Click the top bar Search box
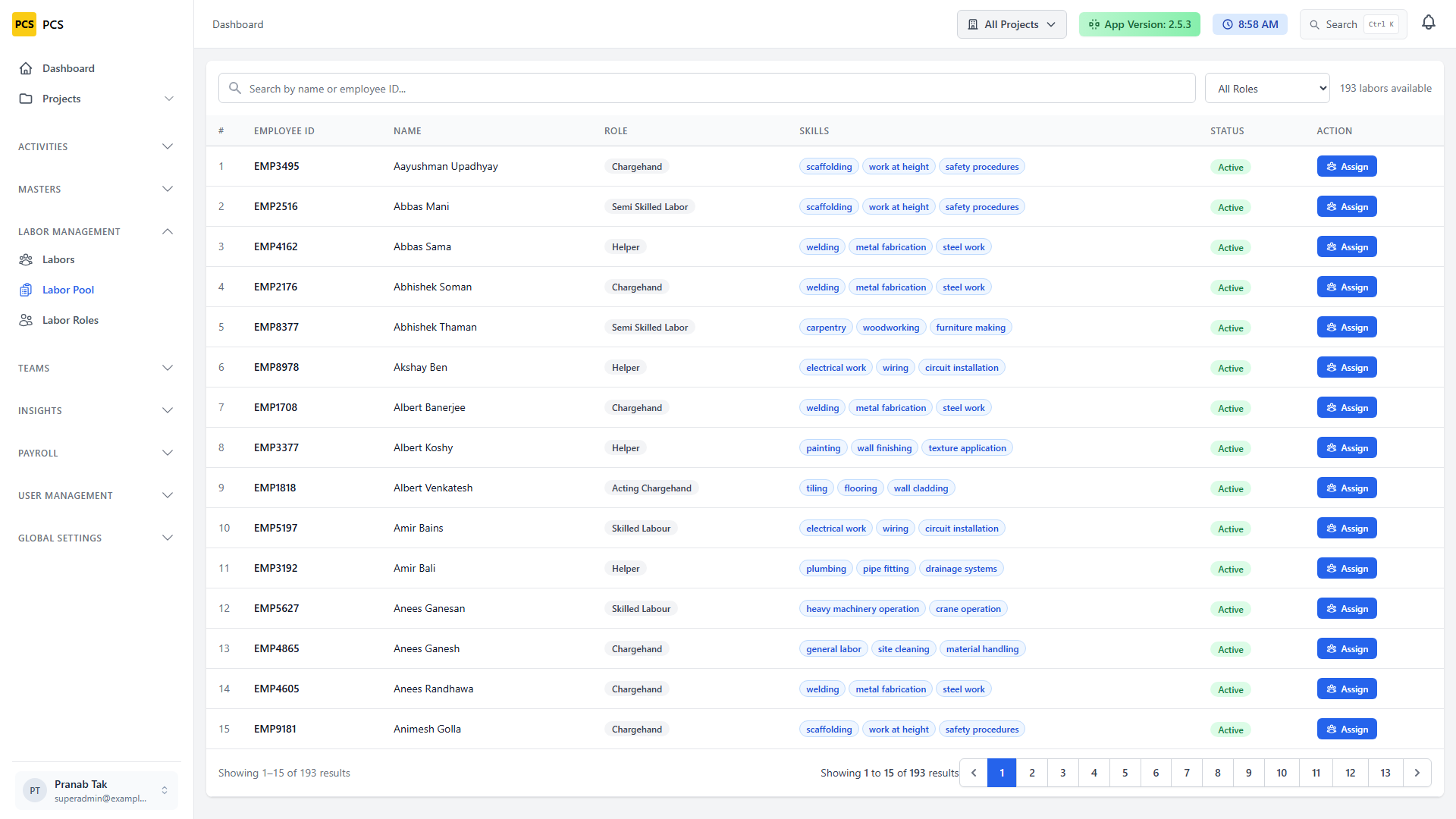The image size is (1456, 819). click(x=1353, y=24)
